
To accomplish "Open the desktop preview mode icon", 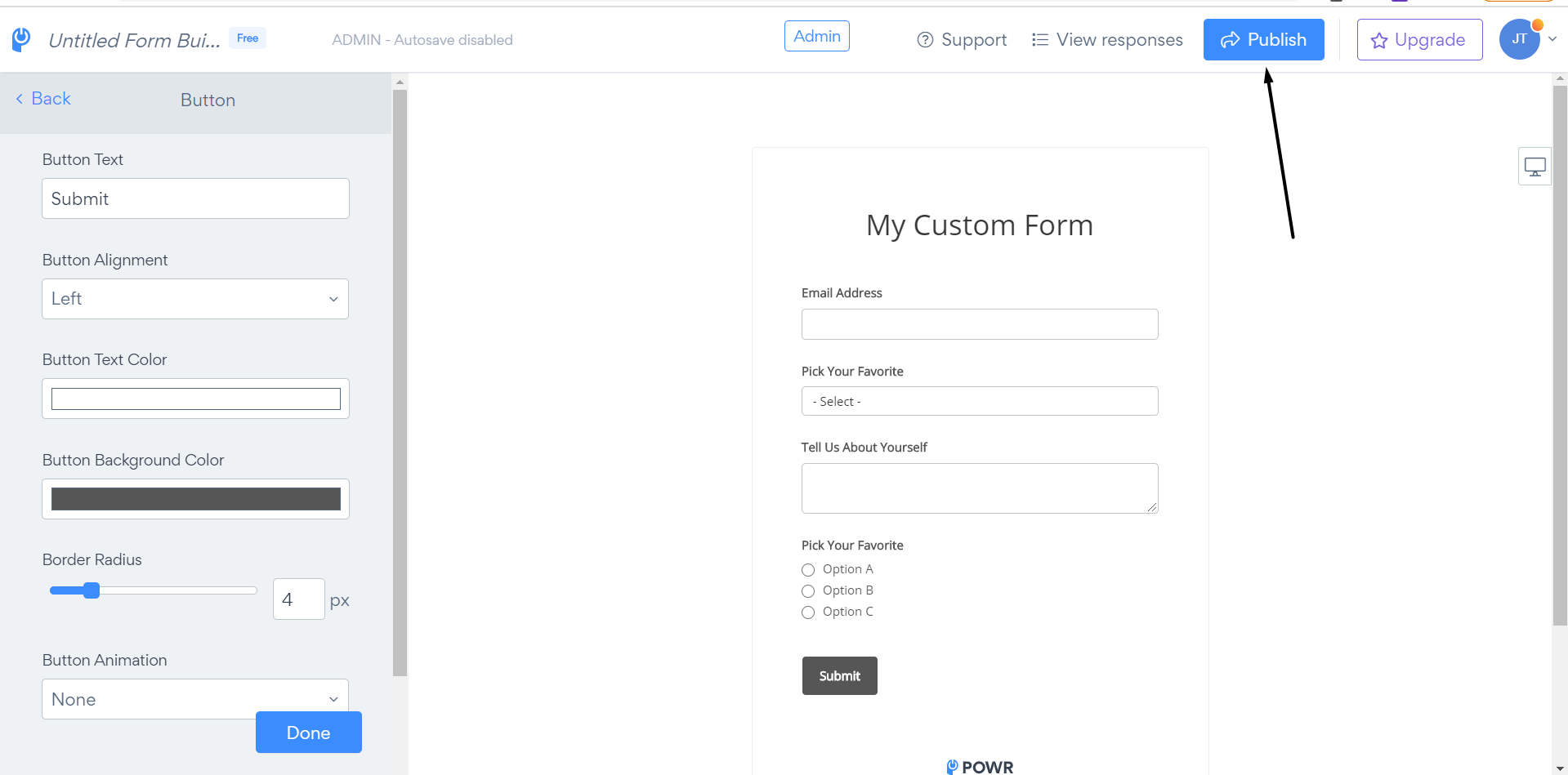I will pos(1534,167).
